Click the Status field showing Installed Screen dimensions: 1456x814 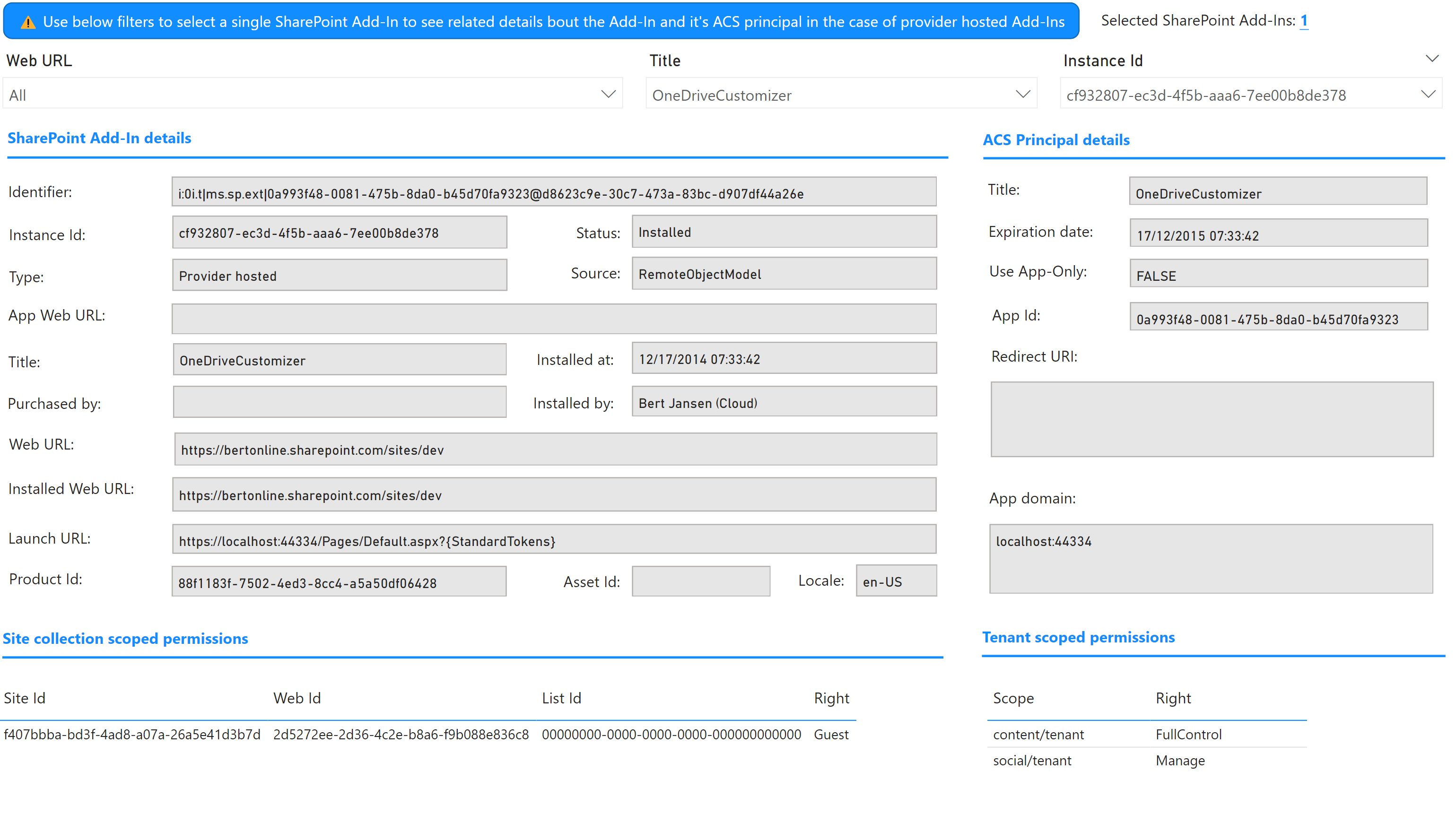[784, 232]
